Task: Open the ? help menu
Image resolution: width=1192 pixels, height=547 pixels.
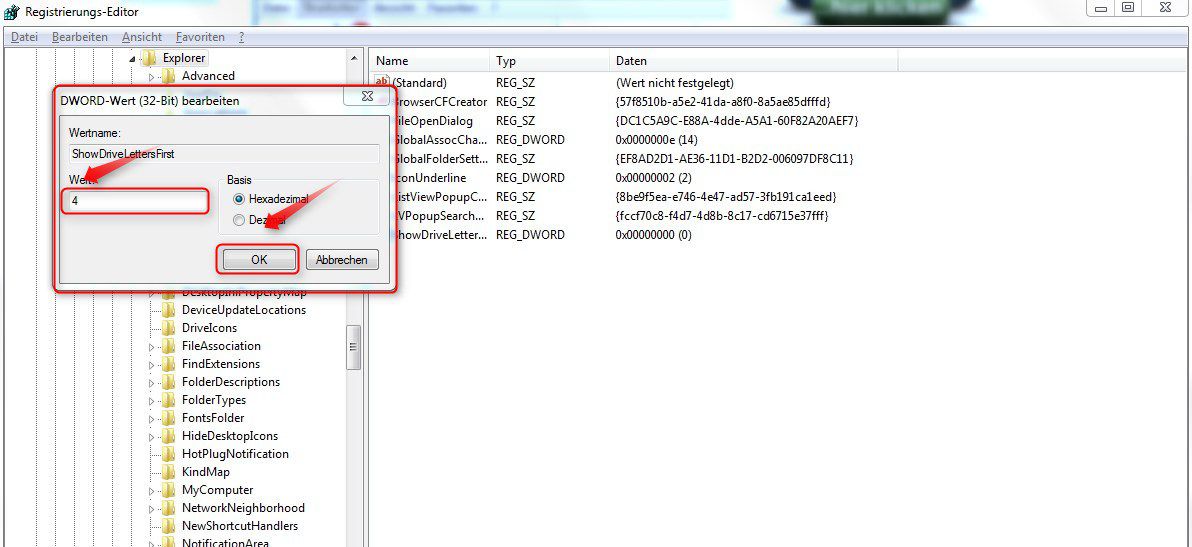Action: point(241,36)
